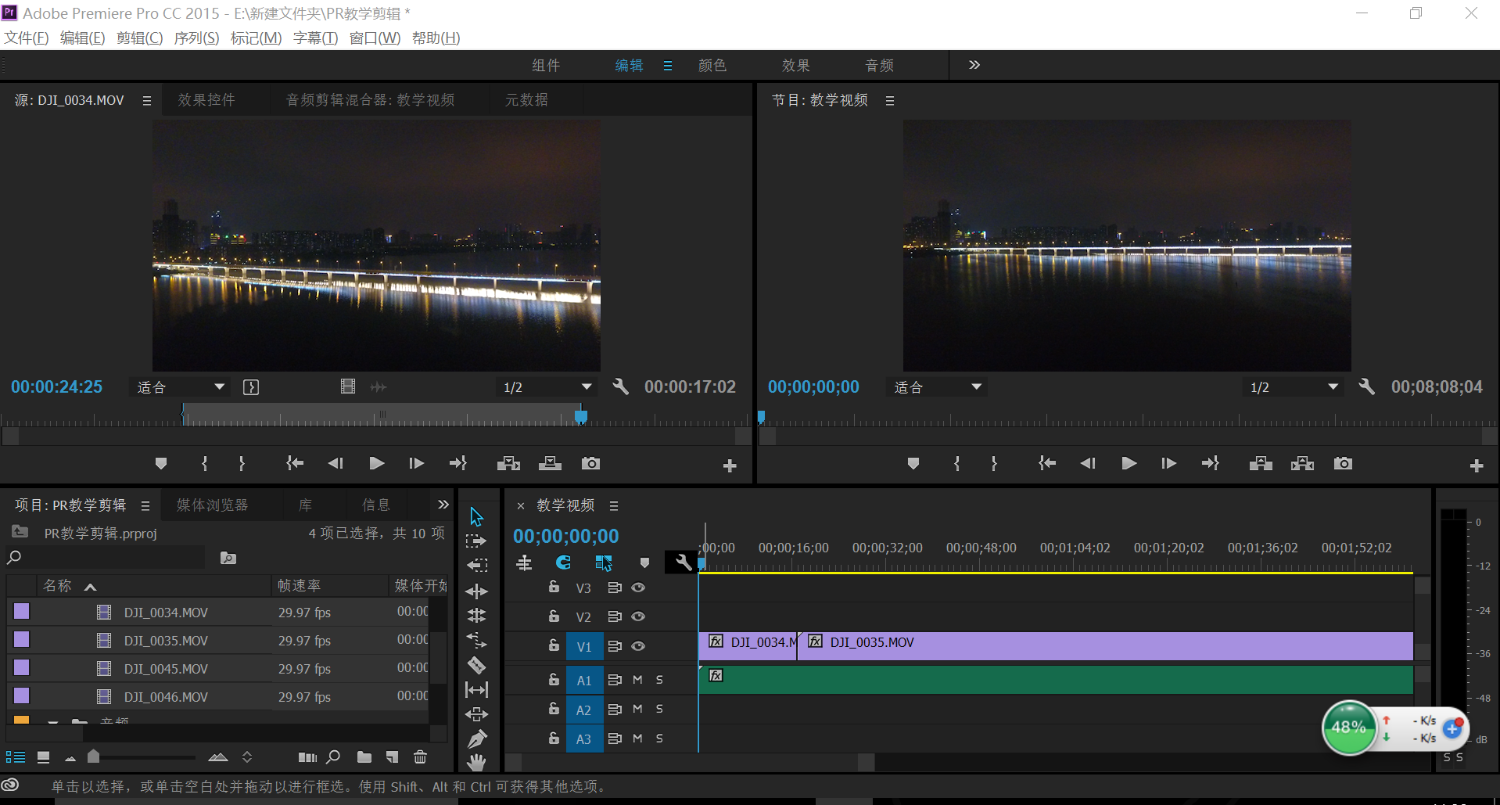Select the Track Select Forward tool
The width and height of the screenshot is (1500, 805).
(477, 541)
